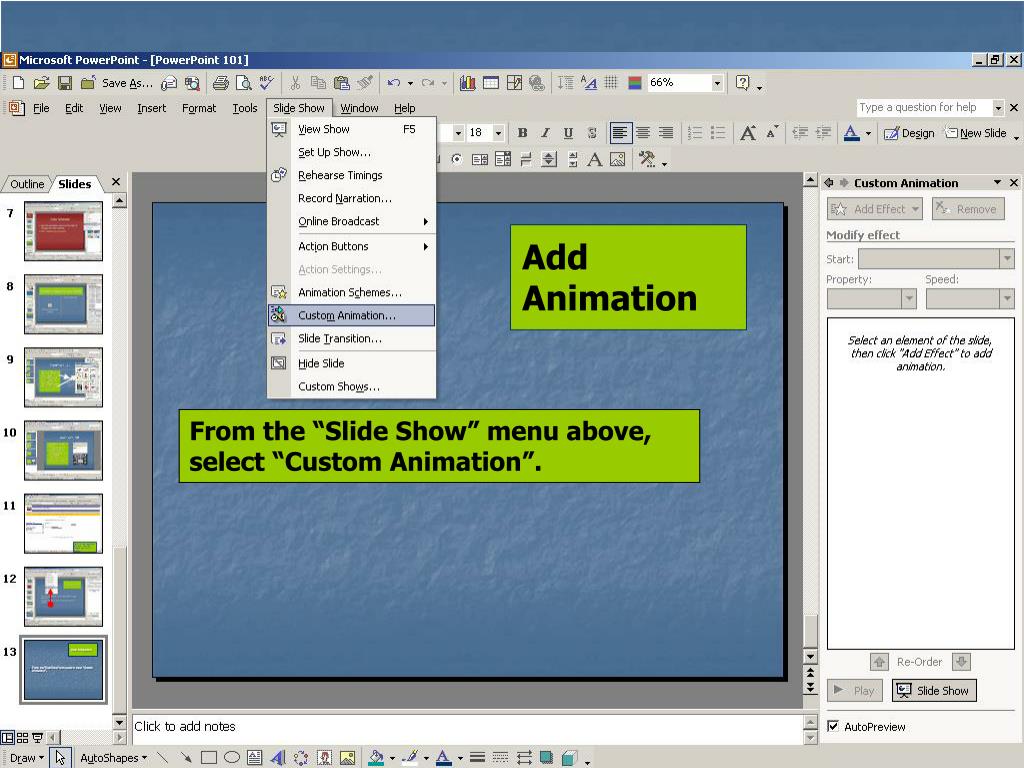Select the Rectangle drawing tool
Viewport: 1024px width, 768px height.
point(209,758)
